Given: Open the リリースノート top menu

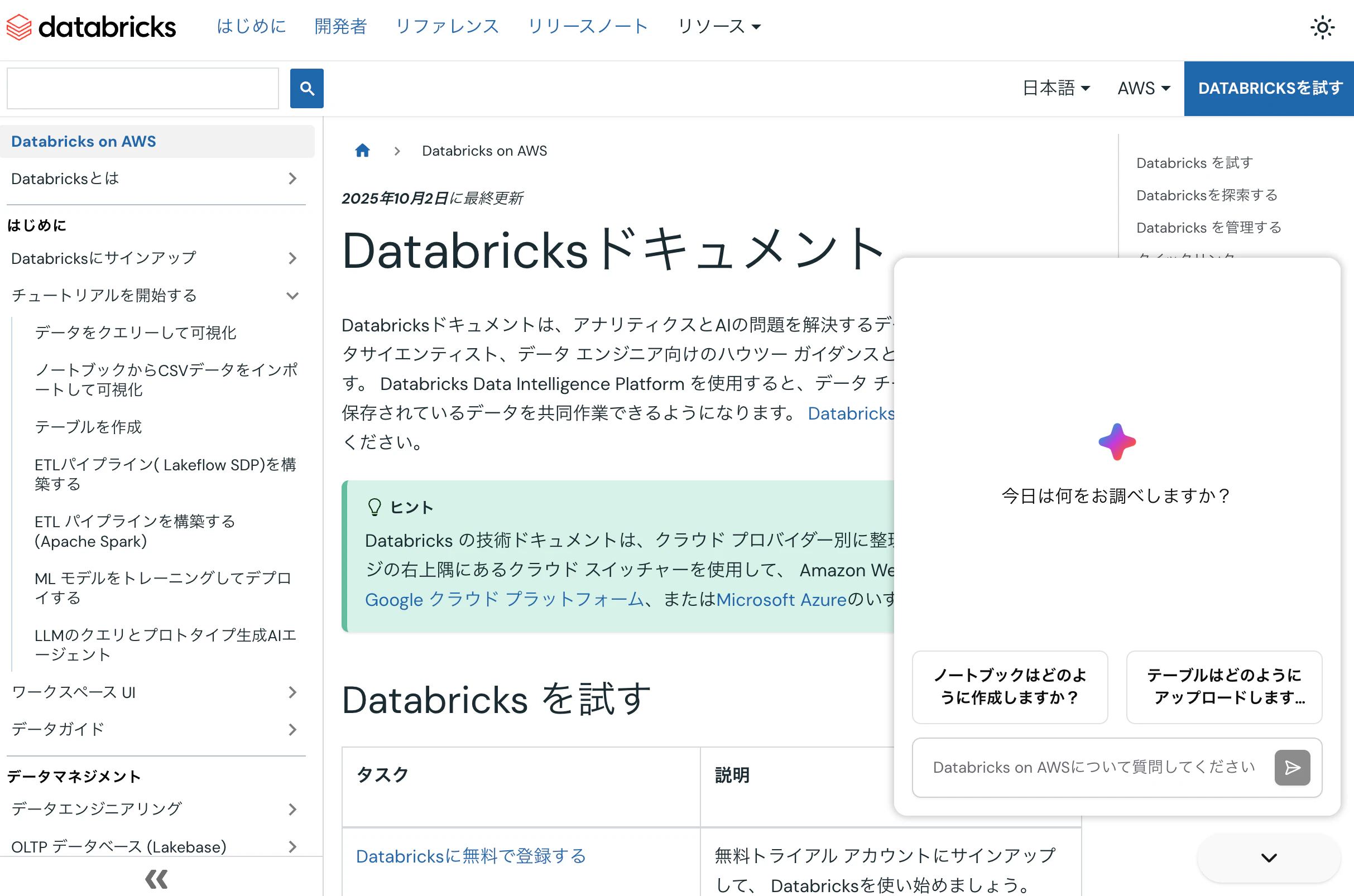Looking at the screenshot, I should [588, 26].
